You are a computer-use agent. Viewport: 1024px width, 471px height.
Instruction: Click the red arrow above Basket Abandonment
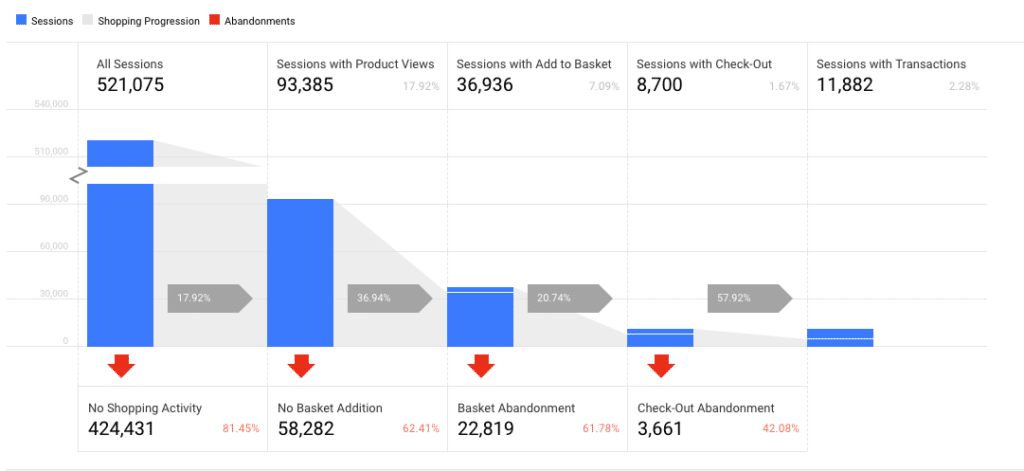(x=481, y=366)
